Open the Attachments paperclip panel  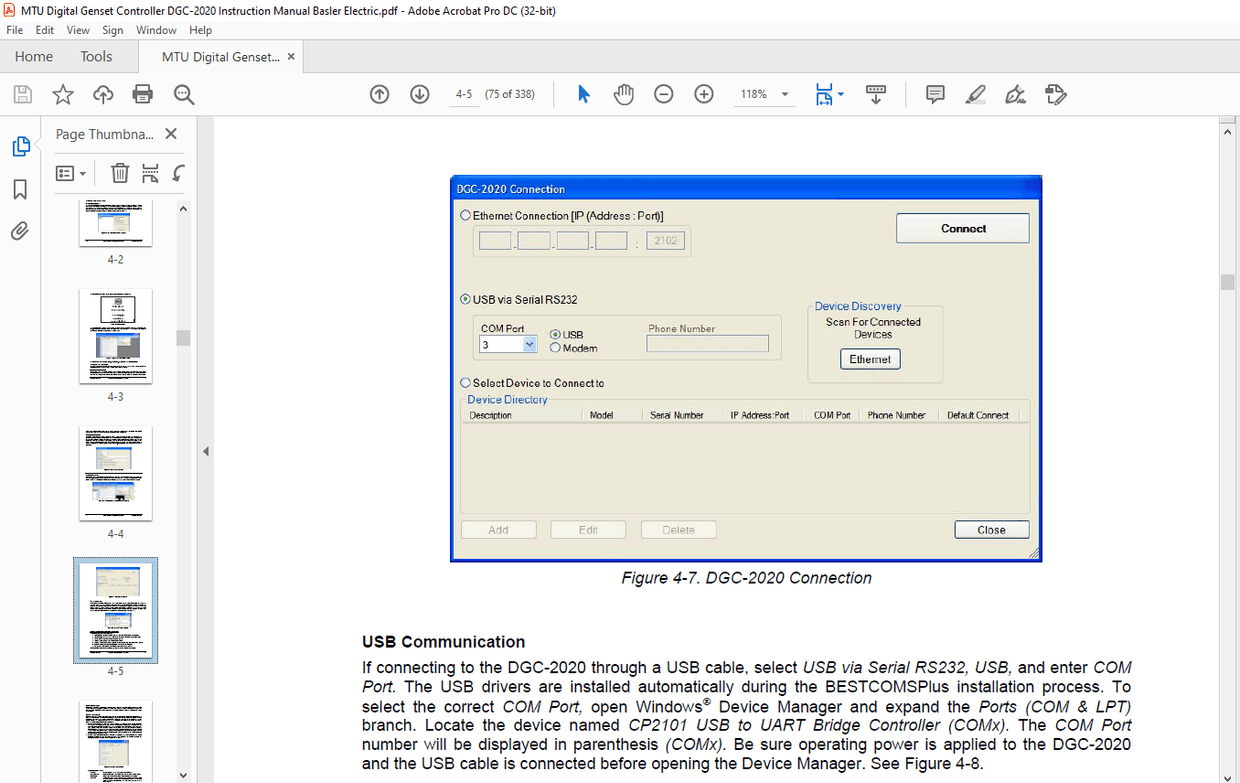(x=20, y=231)
